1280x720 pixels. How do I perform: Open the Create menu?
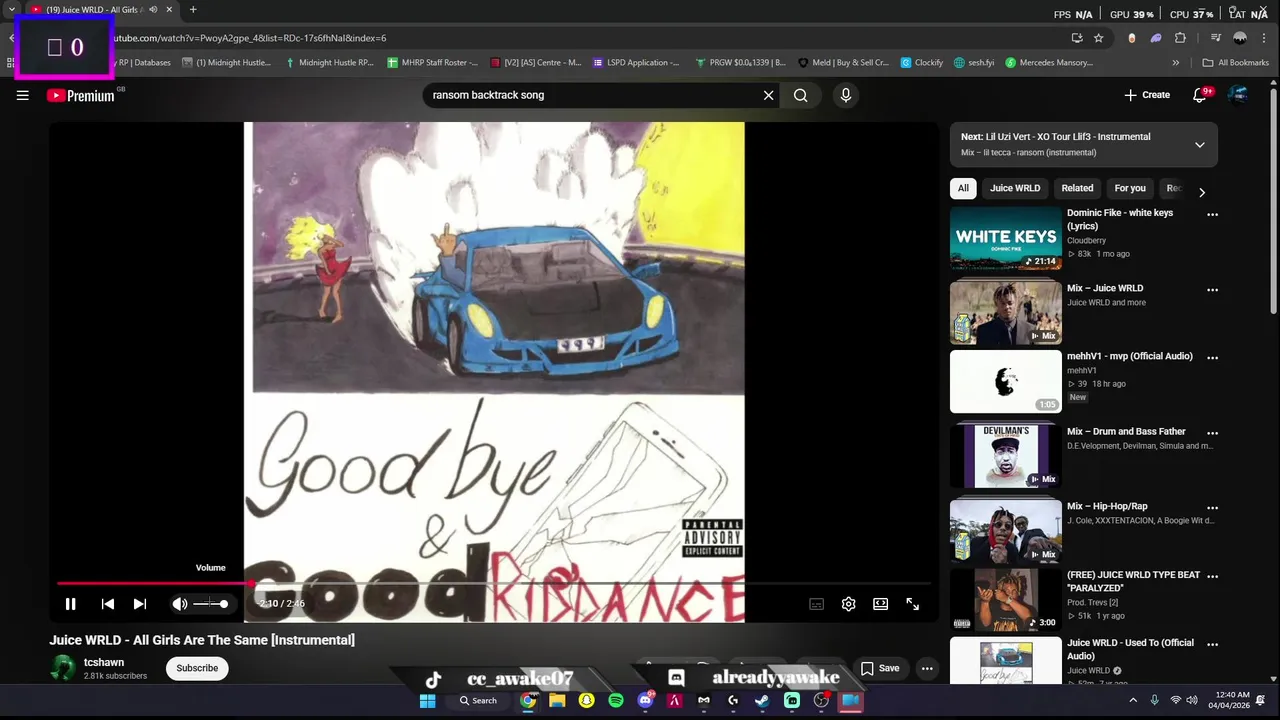pos(1147,95)
